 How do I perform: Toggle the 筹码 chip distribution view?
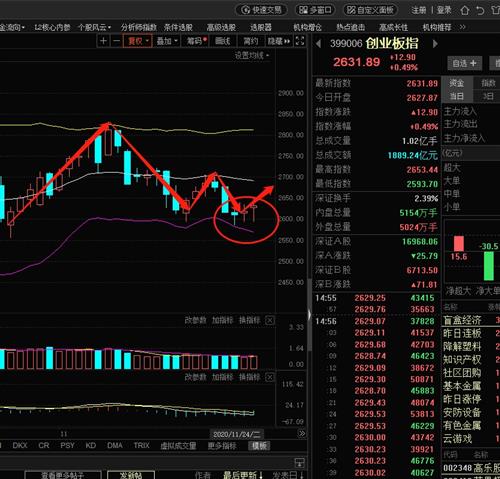click(197, 41)
